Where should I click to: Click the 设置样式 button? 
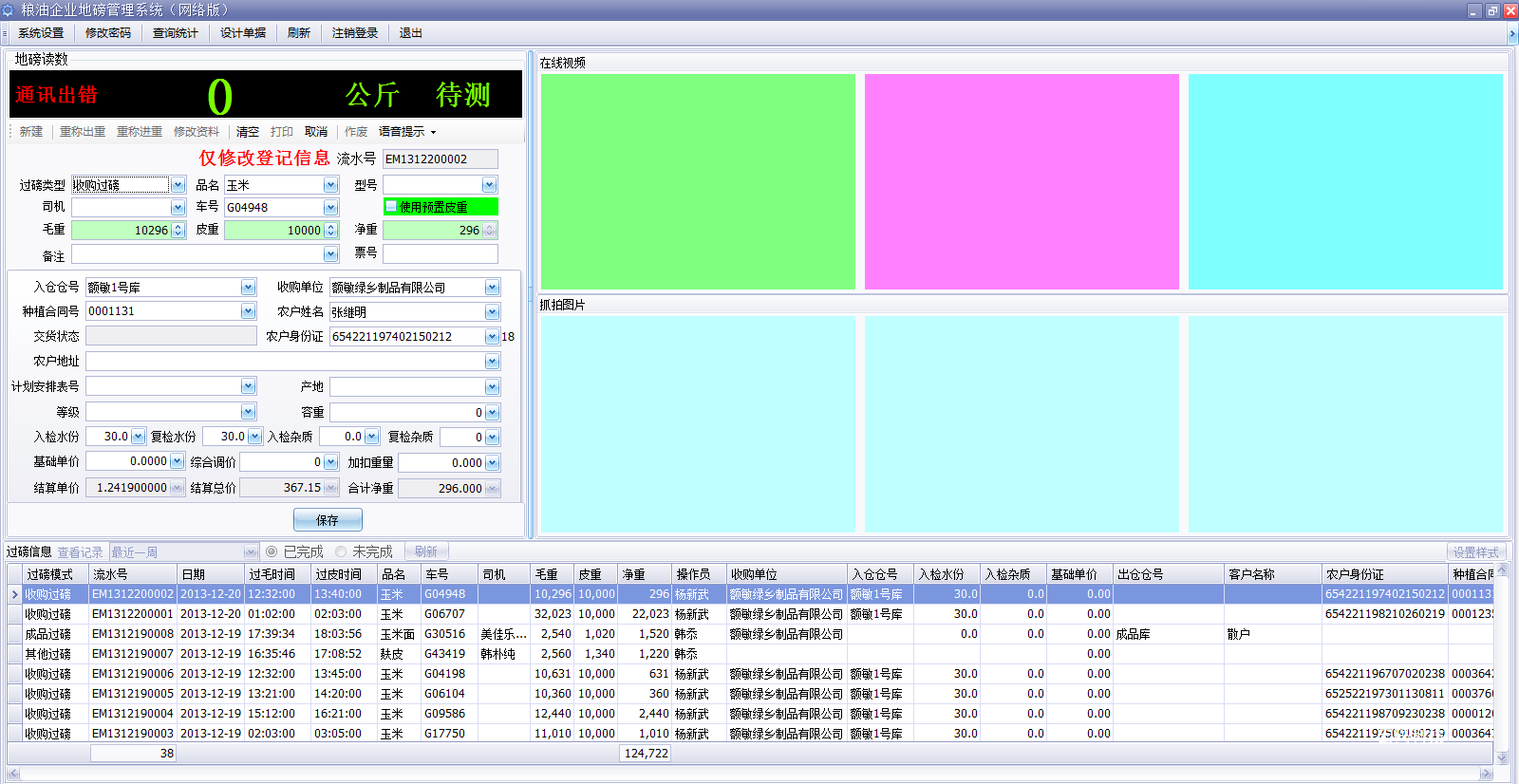1476,551
